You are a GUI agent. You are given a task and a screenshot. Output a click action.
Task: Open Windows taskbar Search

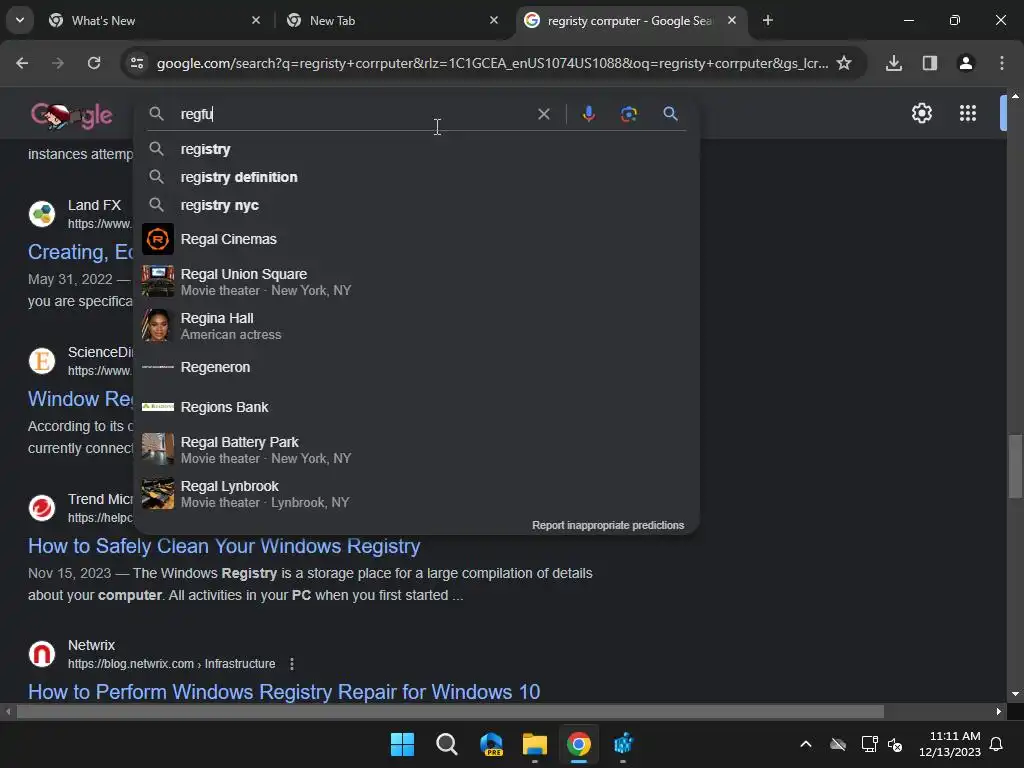click(x=447, y=744)
